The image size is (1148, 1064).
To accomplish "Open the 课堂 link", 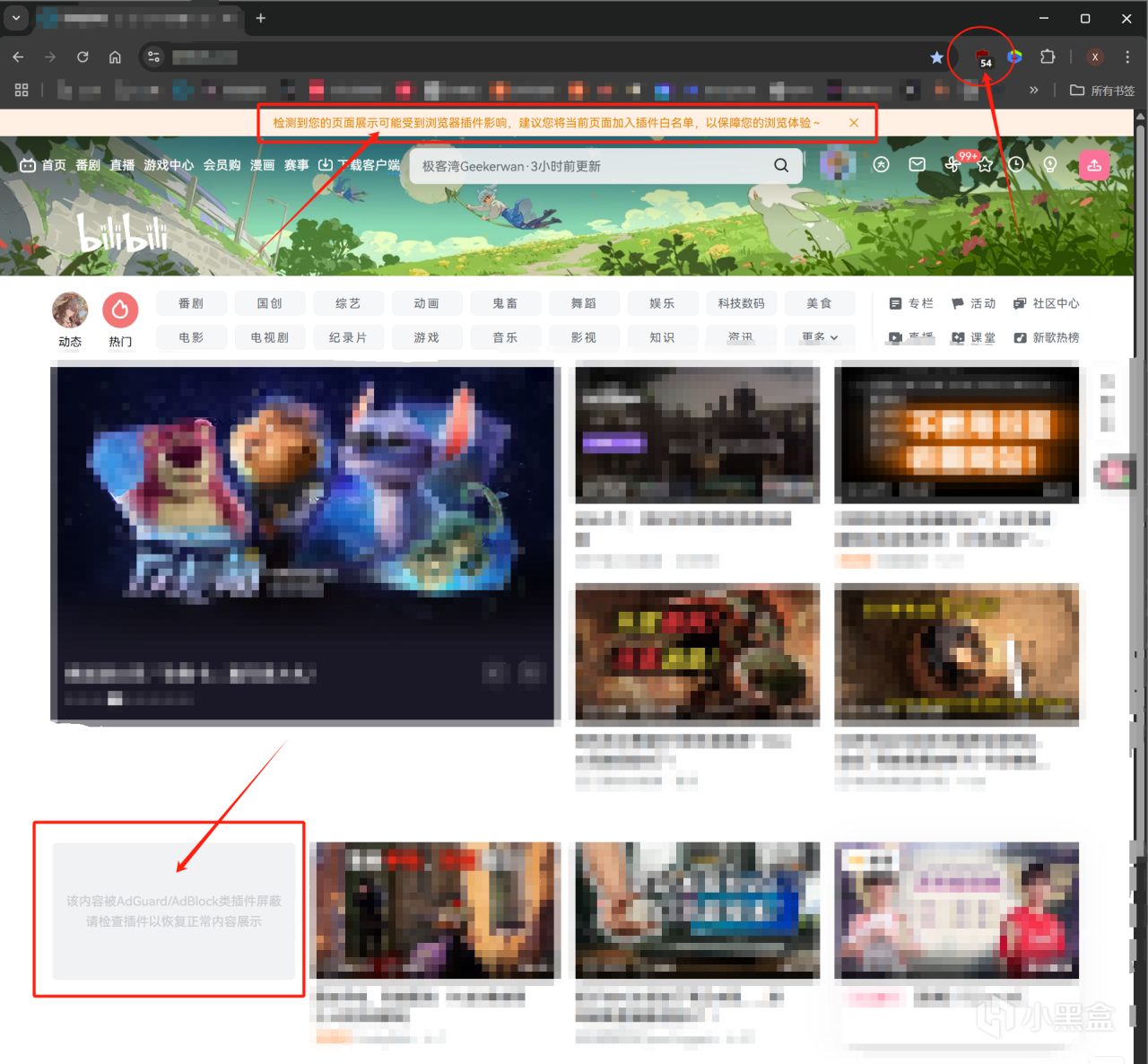I will click(x=973, y=337).
